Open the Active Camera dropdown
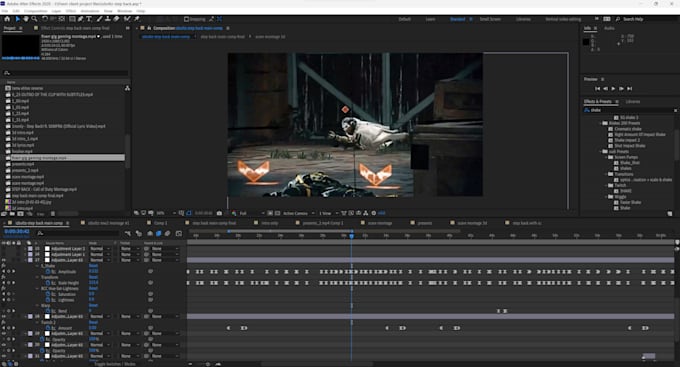680x367 pixels. pos(299,213)
